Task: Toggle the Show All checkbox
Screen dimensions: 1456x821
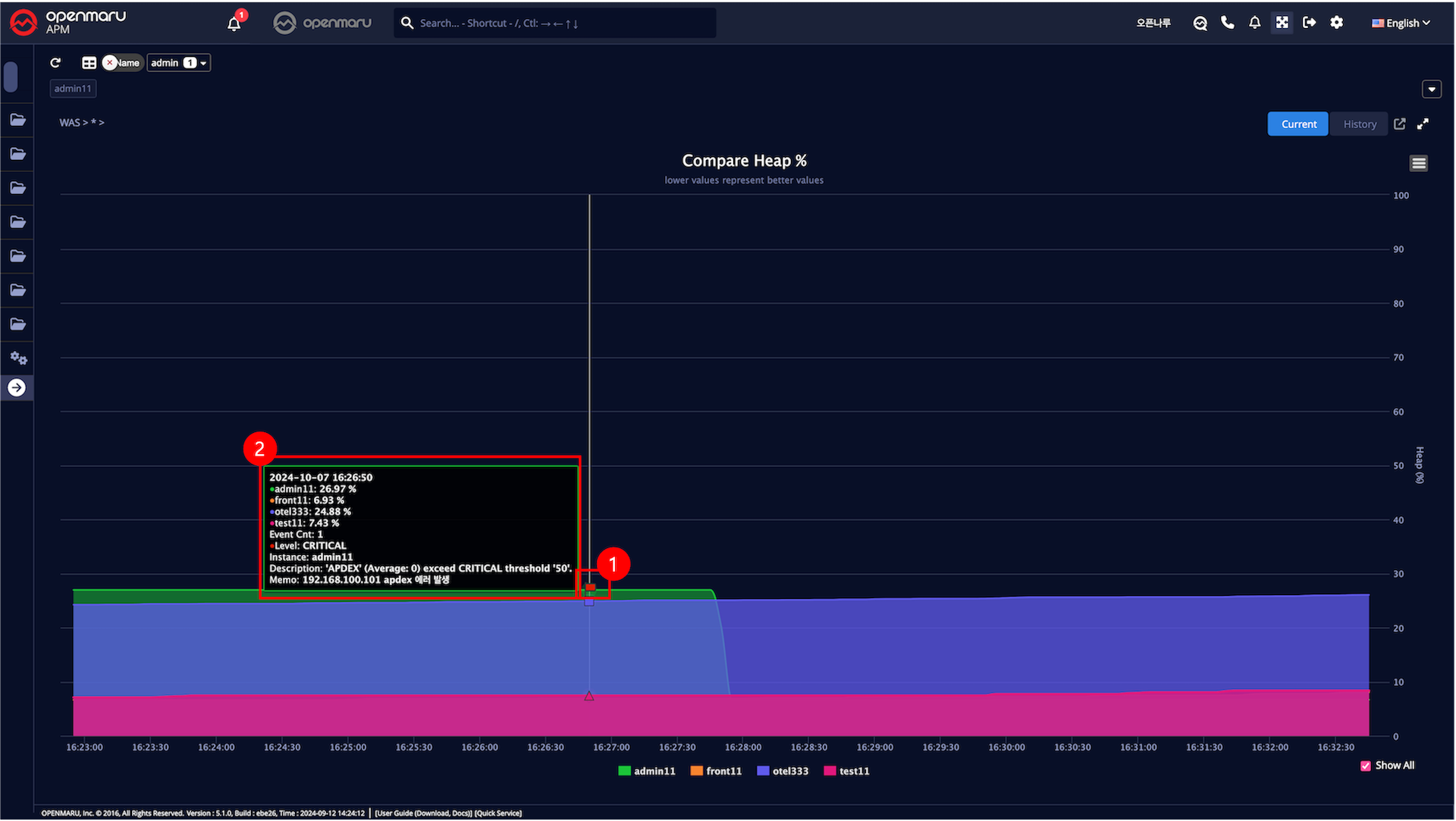Action: 1366,766
